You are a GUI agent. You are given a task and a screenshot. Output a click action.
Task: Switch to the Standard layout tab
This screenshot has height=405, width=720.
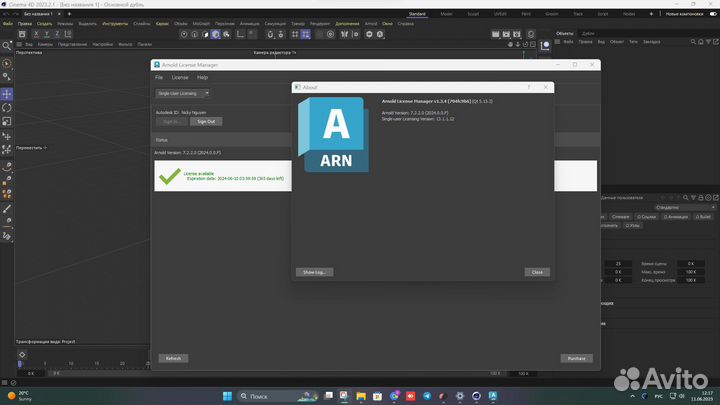pyautogui.click(x=417, y=14)
